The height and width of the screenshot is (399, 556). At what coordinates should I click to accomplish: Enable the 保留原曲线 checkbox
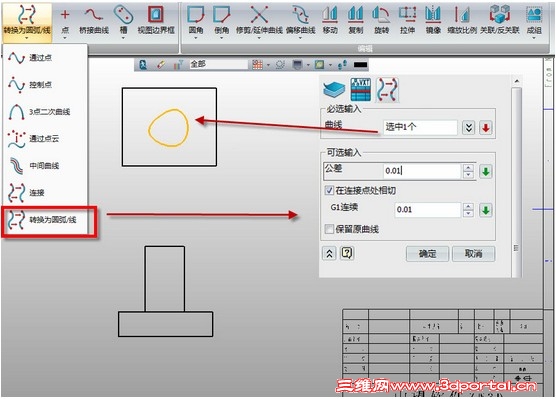pyautogui.click(x=329, y=229)
